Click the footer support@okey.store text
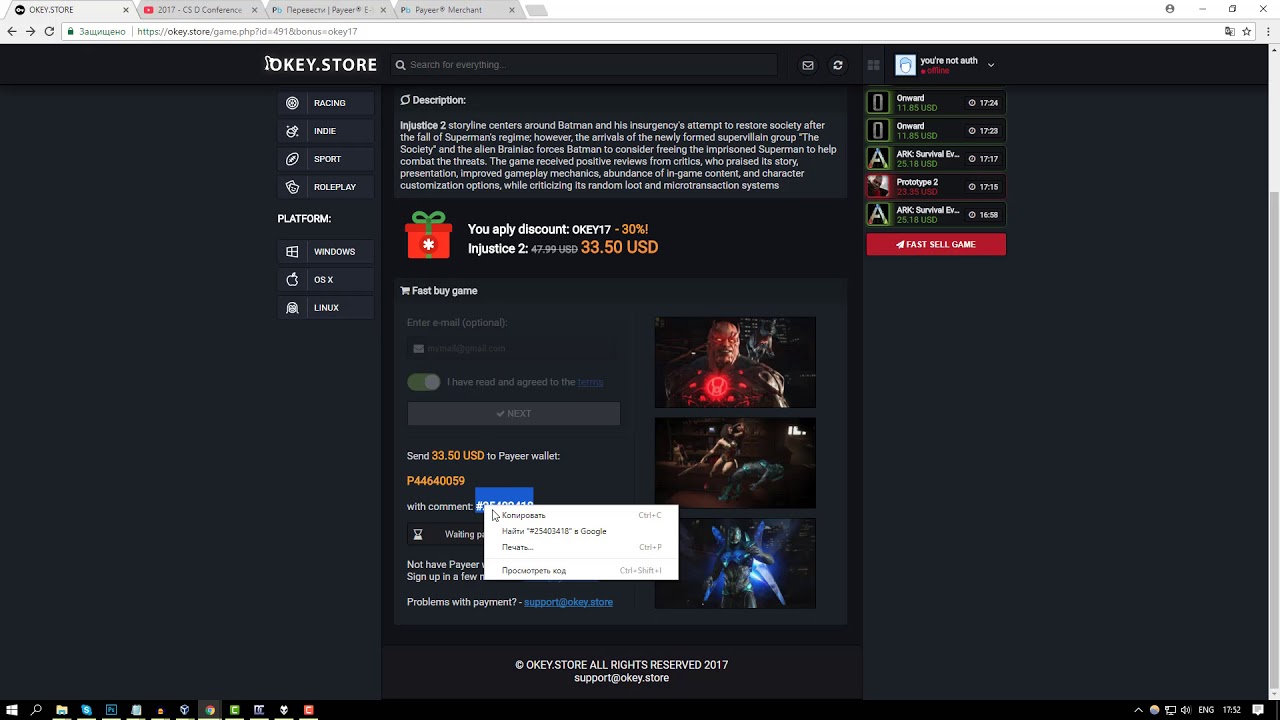This screenshot has width=1280, height=720. coord(621,678)
